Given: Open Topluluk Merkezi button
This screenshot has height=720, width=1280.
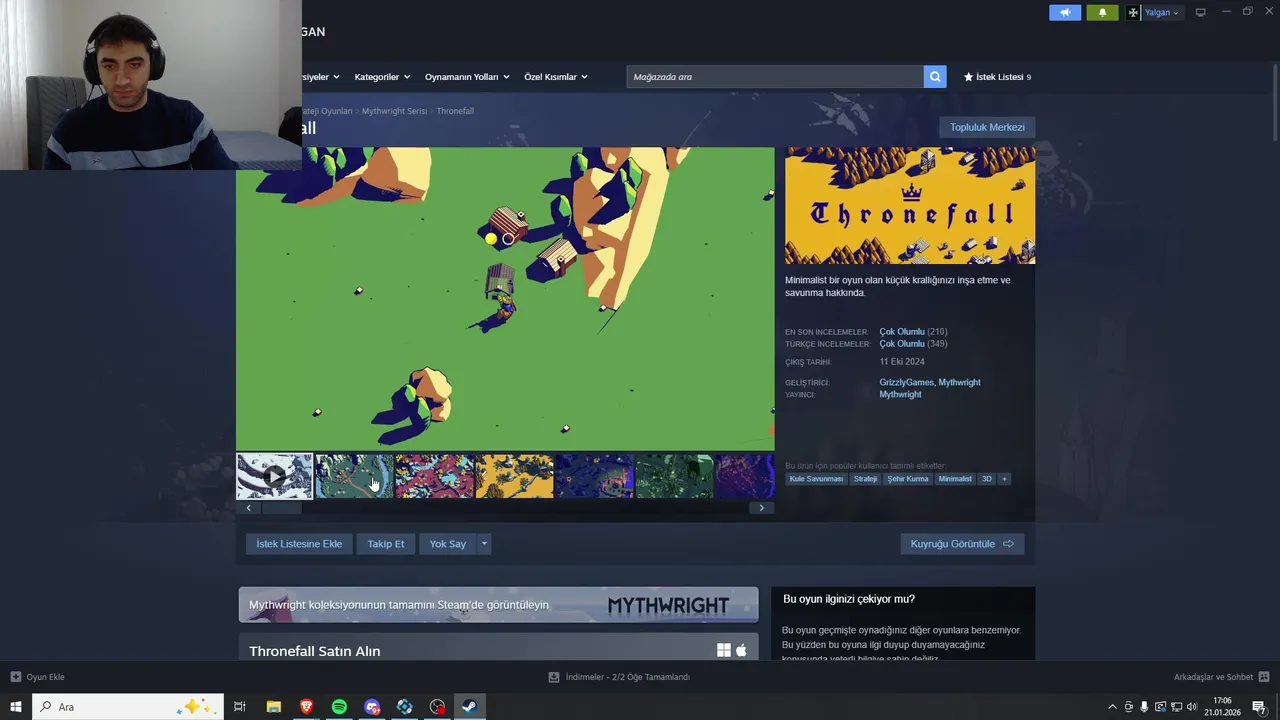Looking at the screenshot, I should coord(987,127).
